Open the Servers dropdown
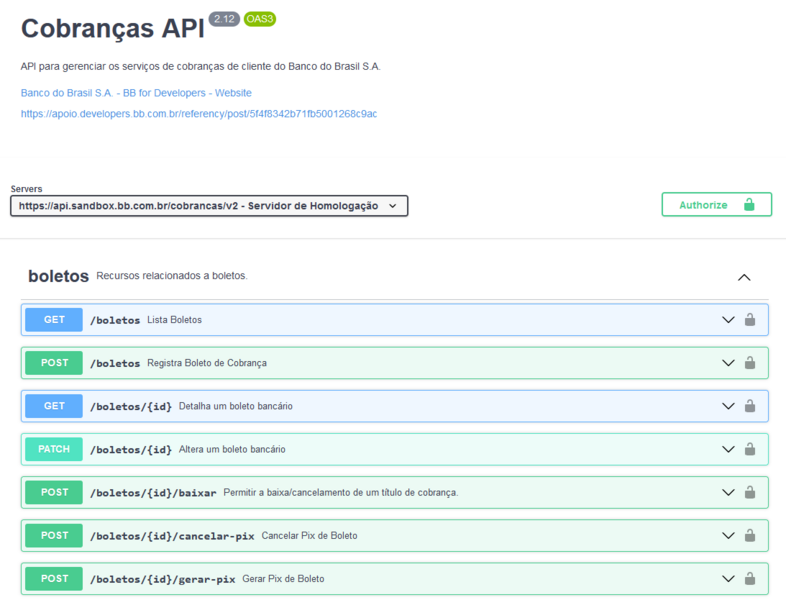The image size is (786, 600). point(209,206)
